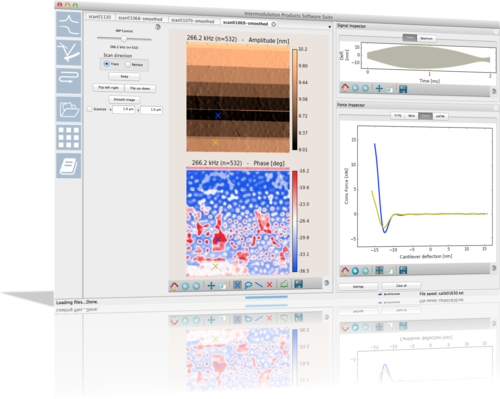Select pan tool in Signal Inspector toolbar
Image resolution: width=500 pixels, height=399 pixels.
(379, 88)
